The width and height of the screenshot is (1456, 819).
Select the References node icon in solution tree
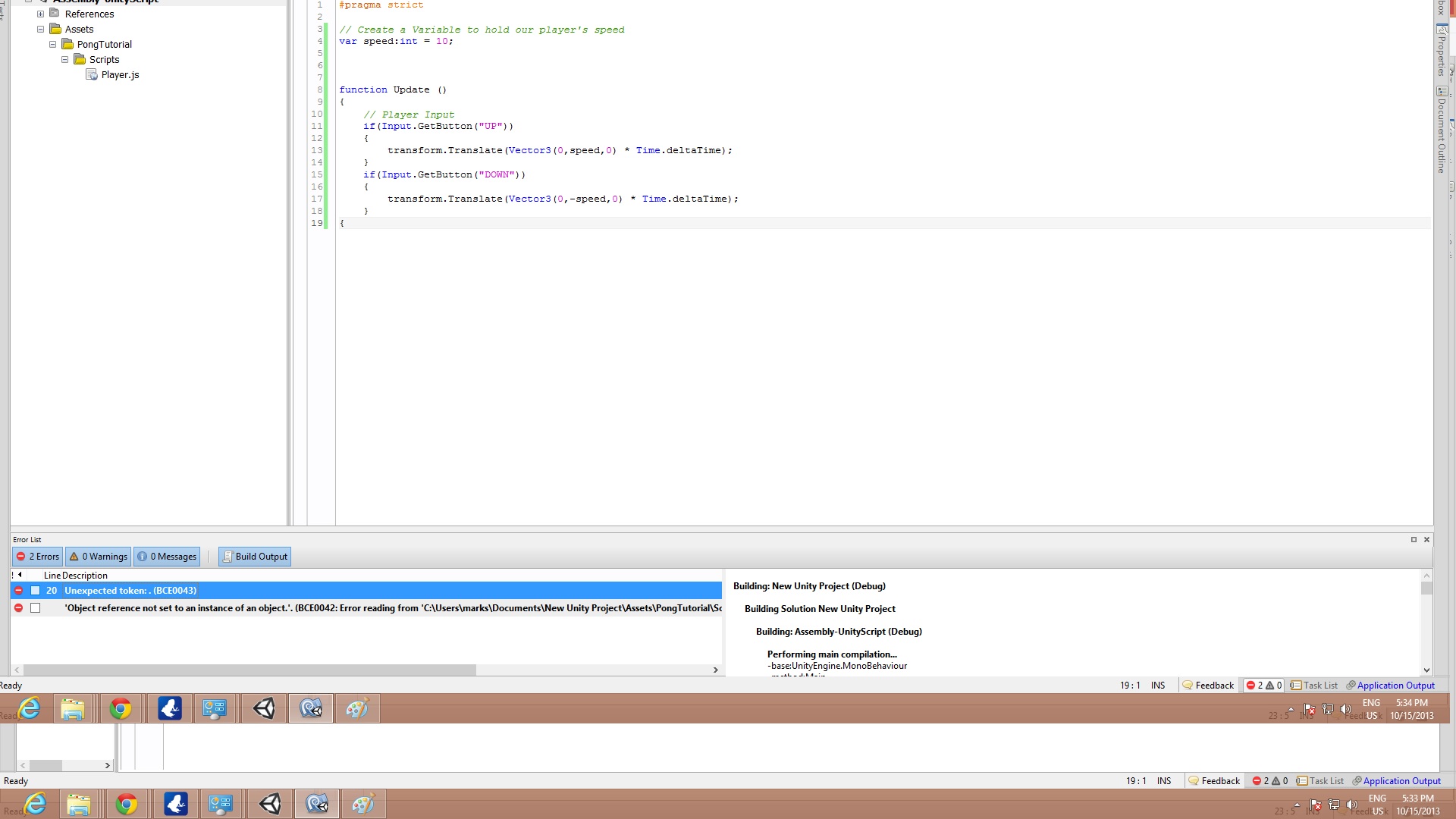(55, 14)
